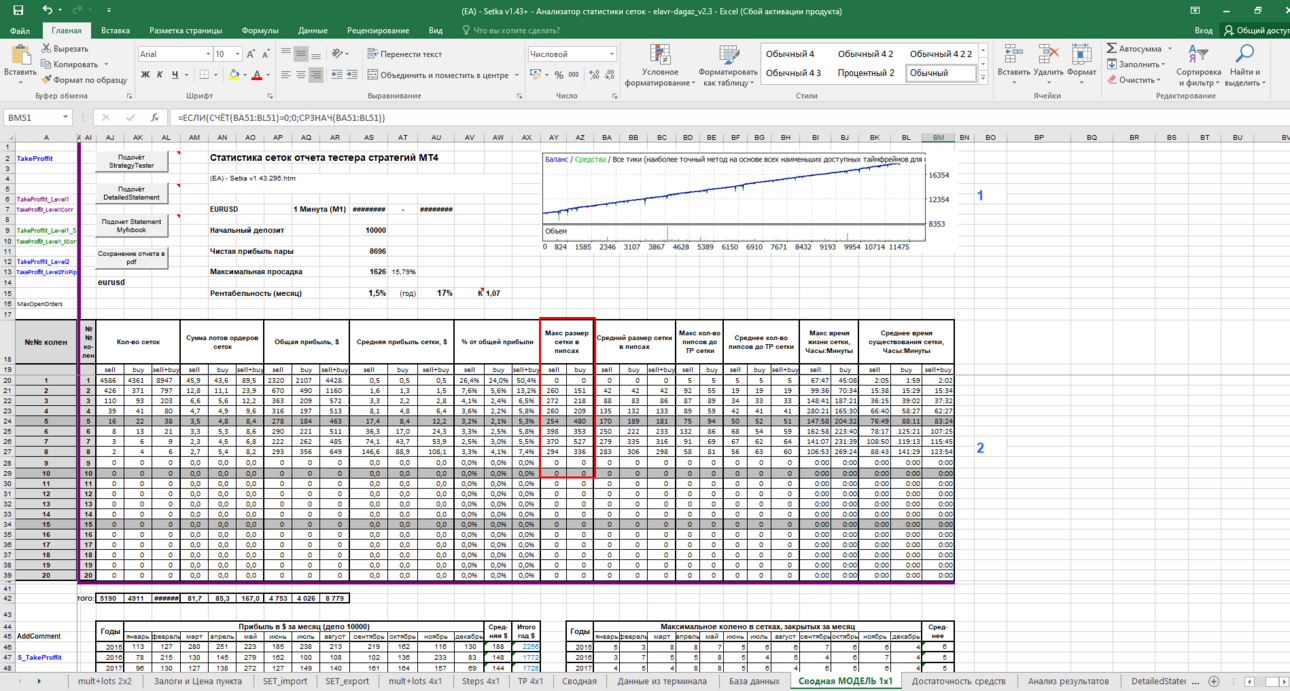Click the AutoSum sigma icon
This screenshot has height=691, width=1290.
(x=1111, y=48)
